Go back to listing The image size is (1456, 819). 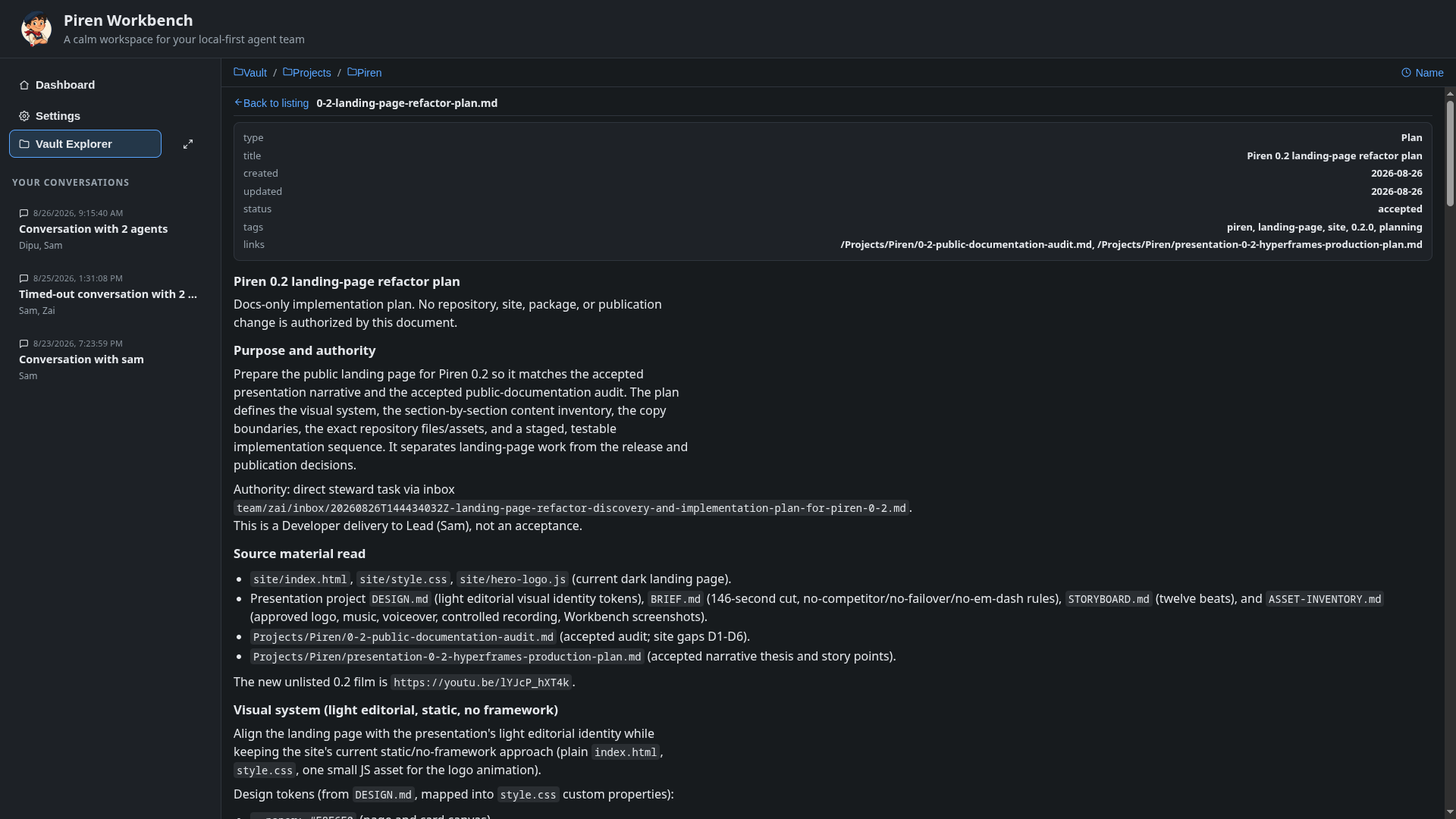(271, 103)
